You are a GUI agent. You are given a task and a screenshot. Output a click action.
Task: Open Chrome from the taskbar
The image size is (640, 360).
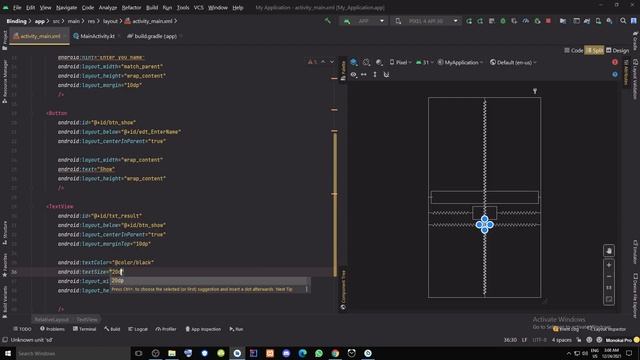(x=335, y=353)
